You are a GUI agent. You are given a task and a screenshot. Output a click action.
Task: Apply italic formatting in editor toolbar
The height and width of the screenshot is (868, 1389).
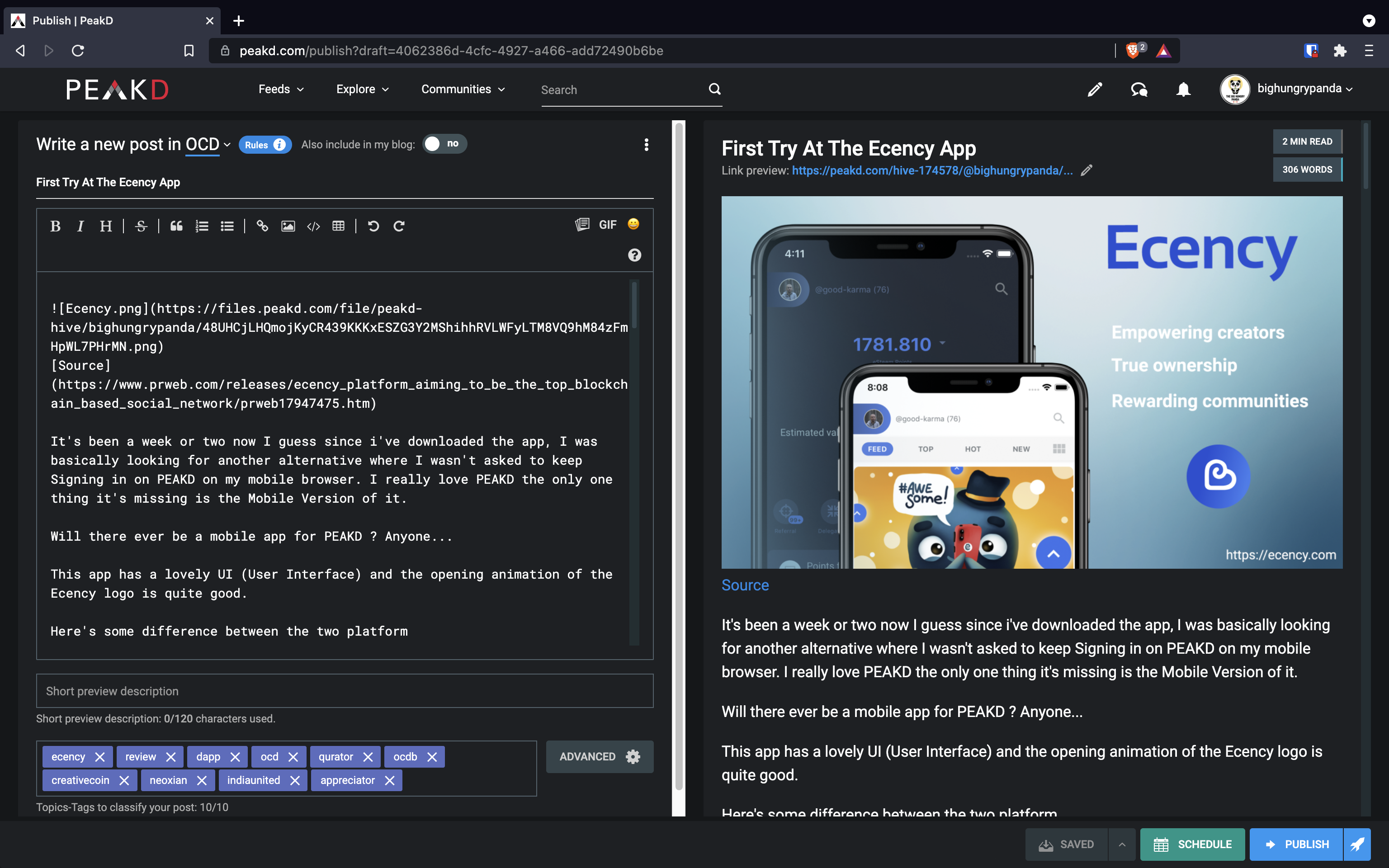(x=80, y=226)
